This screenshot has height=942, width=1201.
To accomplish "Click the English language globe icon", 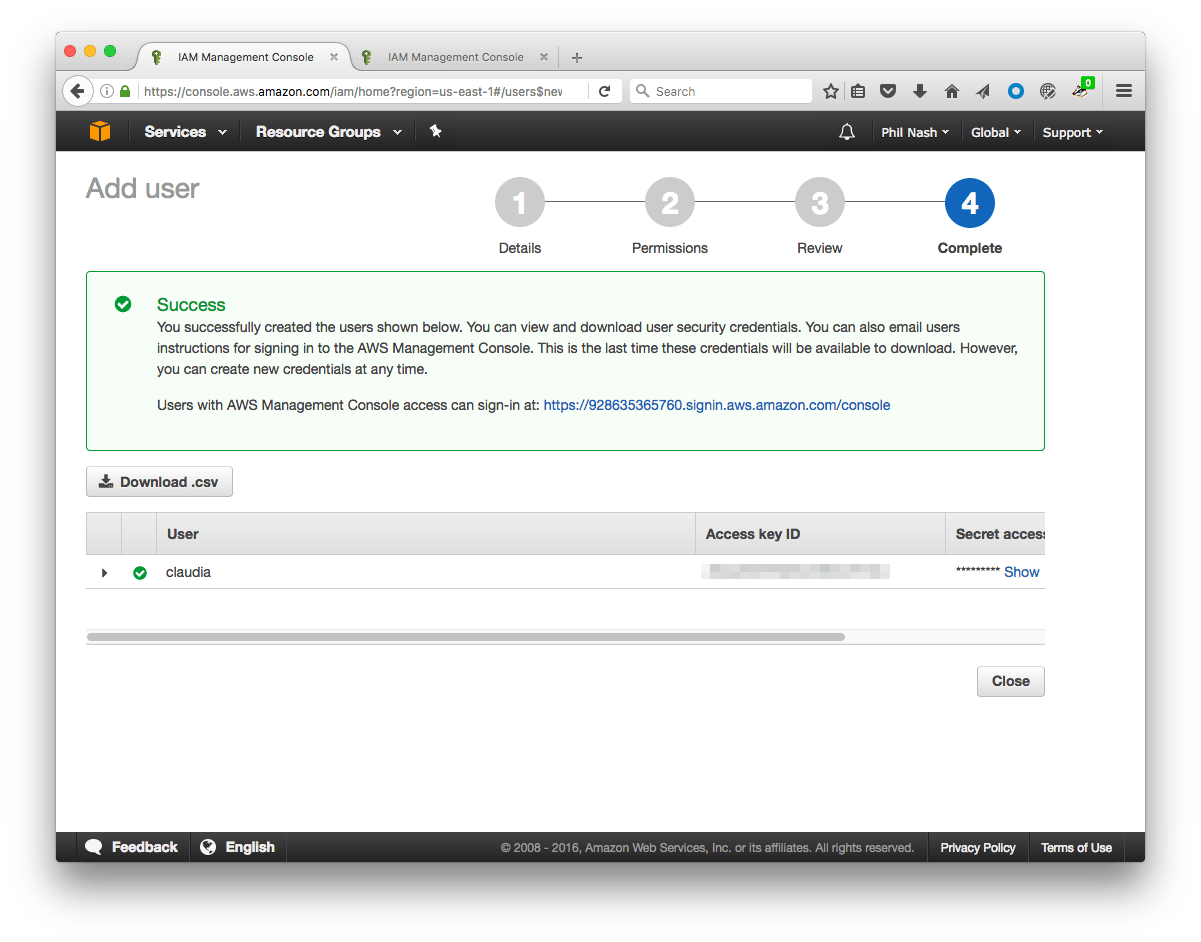I will tap(208, 847).
